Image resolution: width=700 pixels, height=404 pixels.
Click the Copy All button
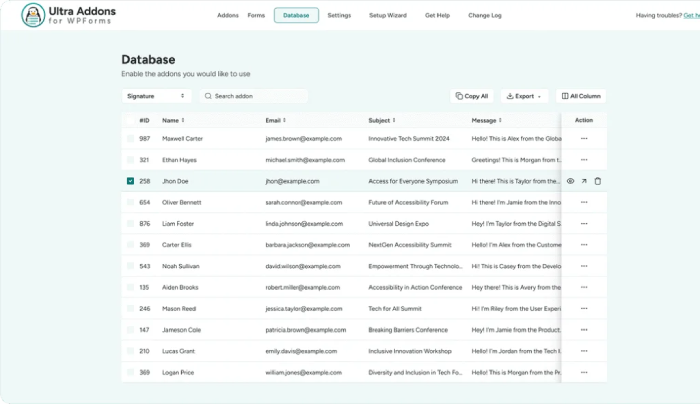pos(472,96)
